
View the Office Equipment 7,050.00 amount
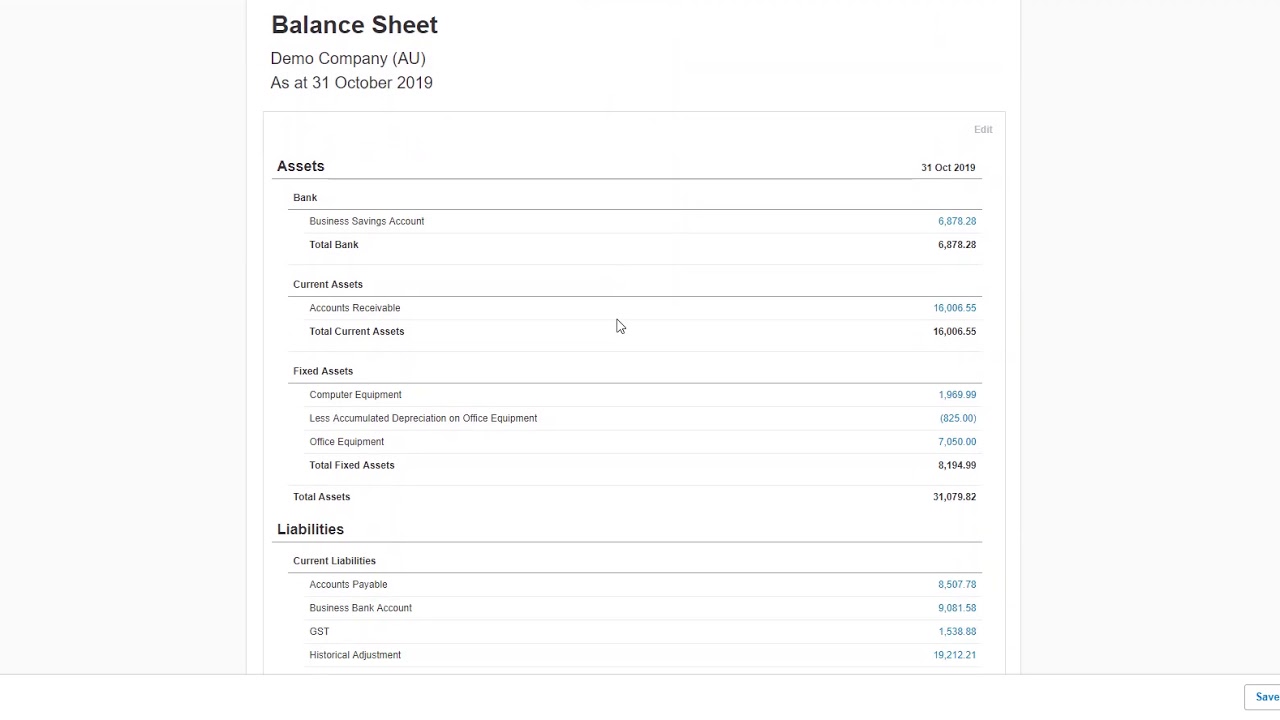coord(957,442)
